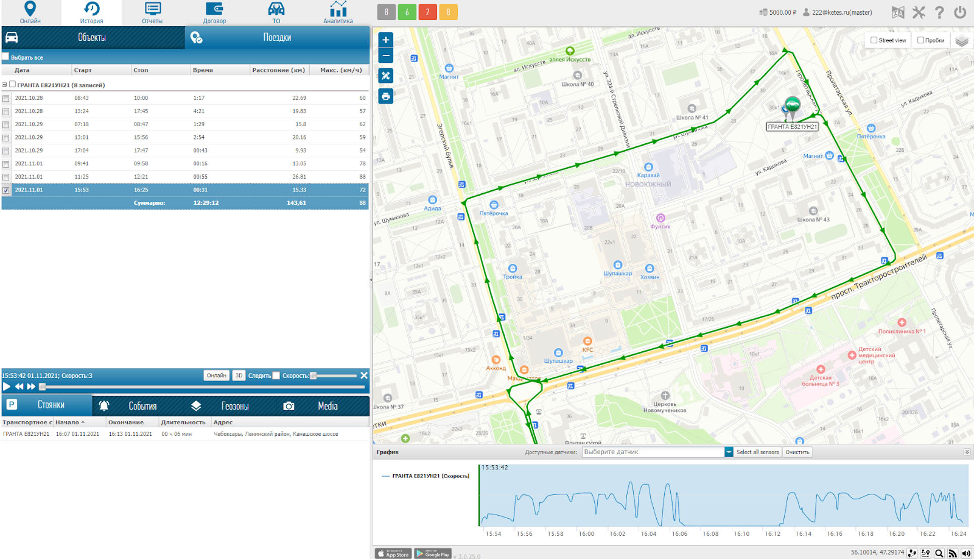Toggle the Пробки traffic checkbox
The width and height of the screenshot is (974, 560).
tap(920, 41)
